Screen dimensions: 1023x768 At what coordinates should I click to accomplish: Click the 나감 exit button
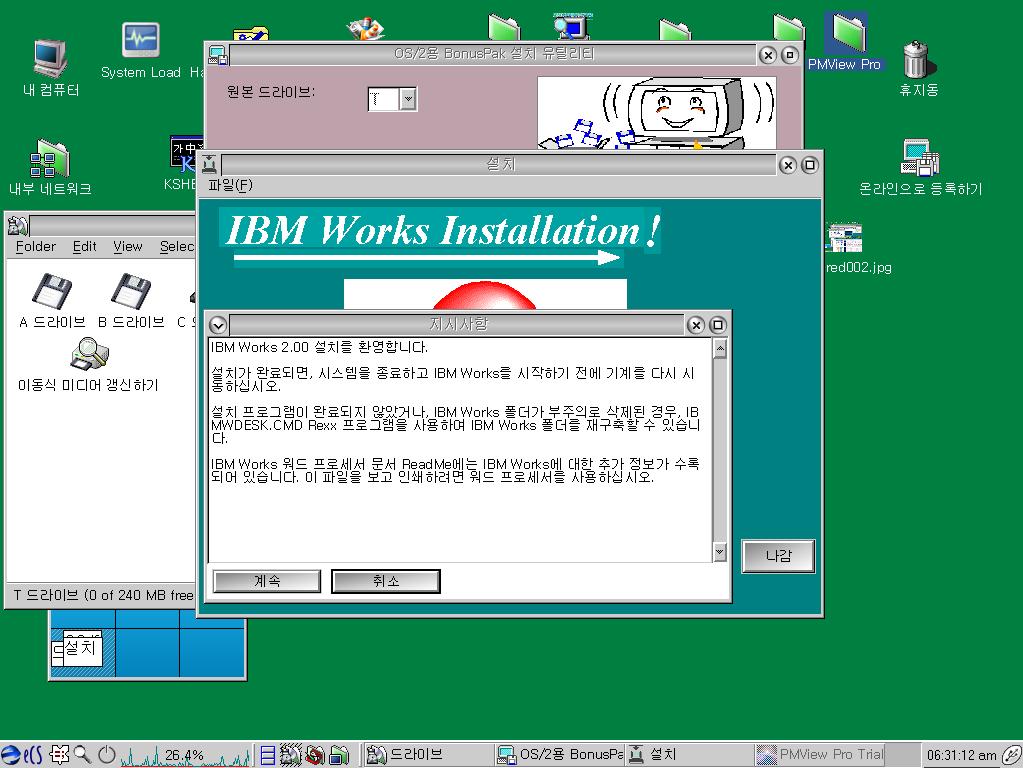coord(778,556)
